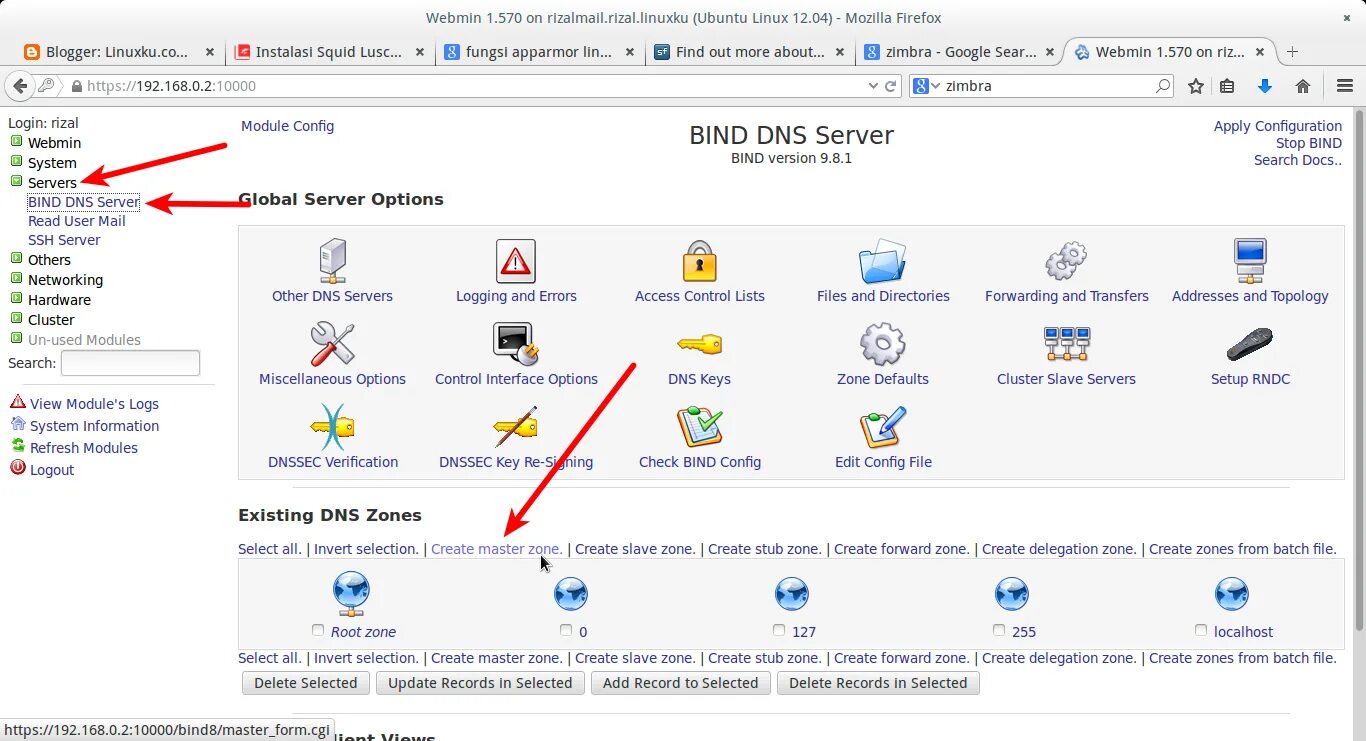Image resolution: width=1366 pixels, height=741 pixels.
Task: Open the Check BIND Config clipboard icon
Action: pos(700,427)
